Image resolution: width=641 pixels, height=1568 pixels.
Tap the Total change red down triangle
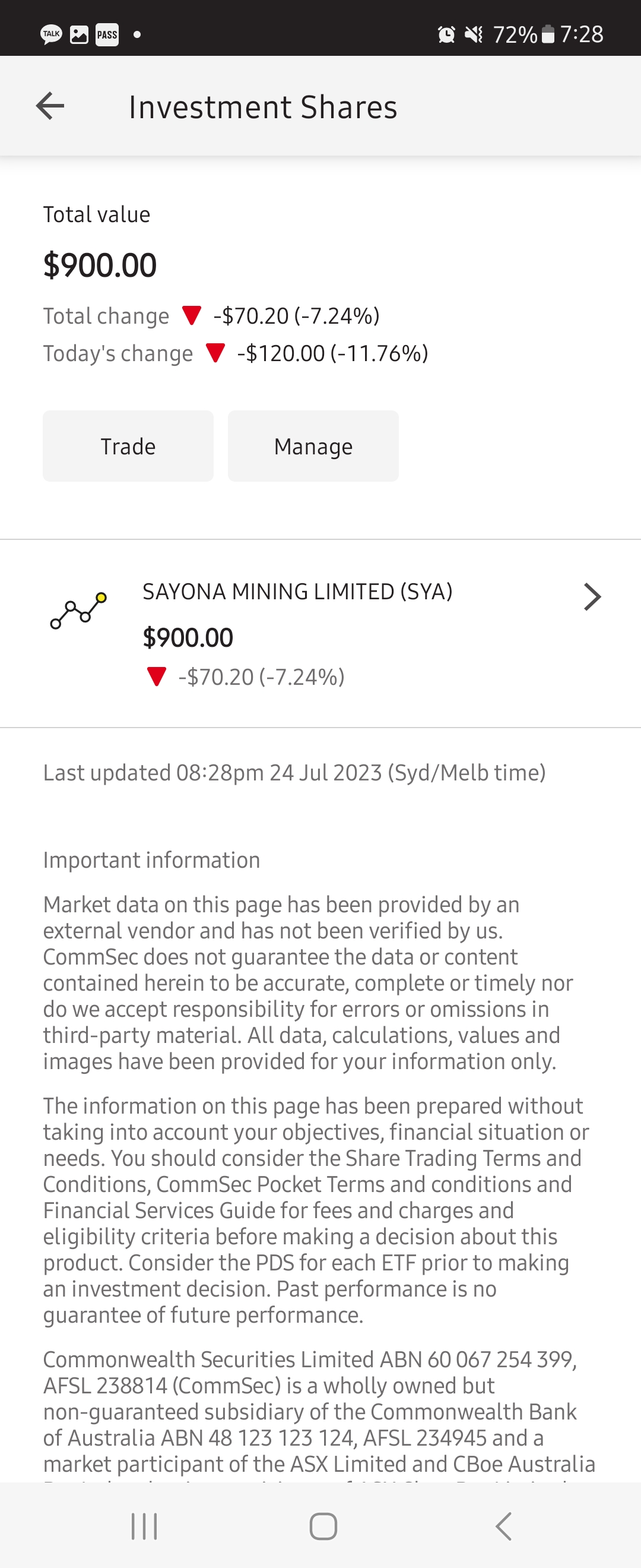pyautogui.click(x=192, y=315)
